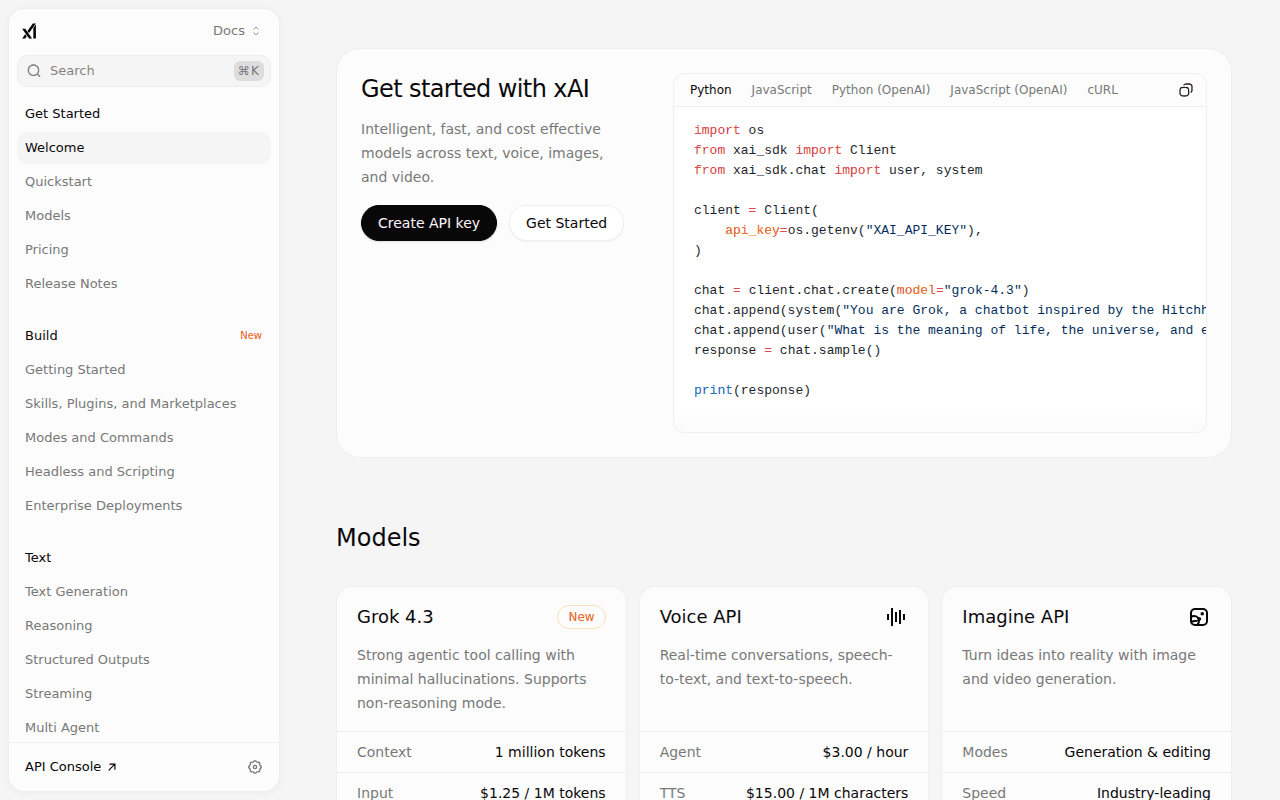This screenshot has width=1280, height=800.
Task: Click the Get Started button
Action: pyautogui.click(x=566, y=223)
